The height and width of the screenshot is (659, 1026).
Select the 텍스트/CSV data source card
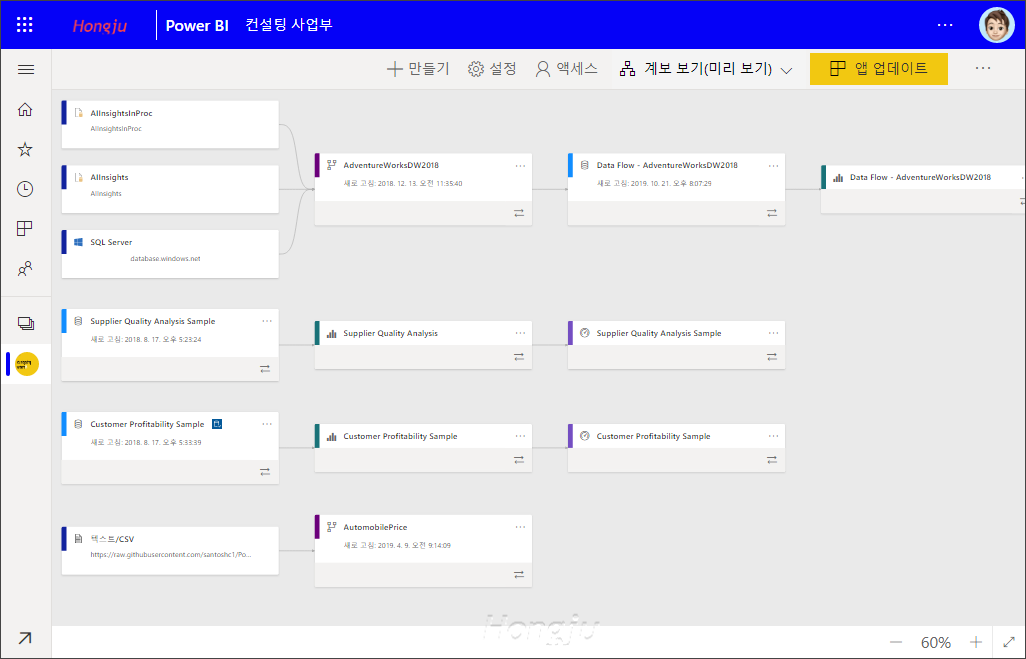pyautogui.click(x=170, y=551)
